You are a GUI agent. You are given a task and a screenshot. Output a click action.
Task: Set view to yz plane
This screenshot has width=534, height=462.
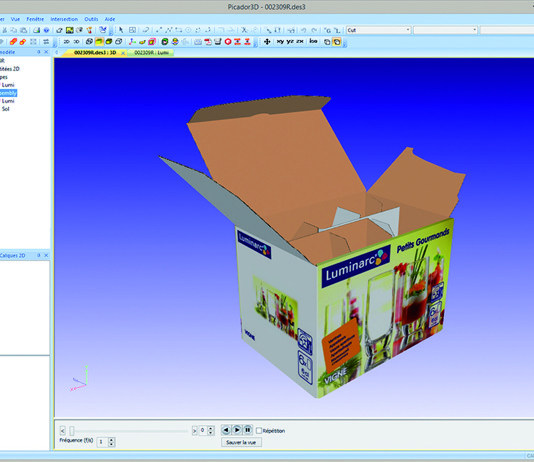(x=290, y=42)
